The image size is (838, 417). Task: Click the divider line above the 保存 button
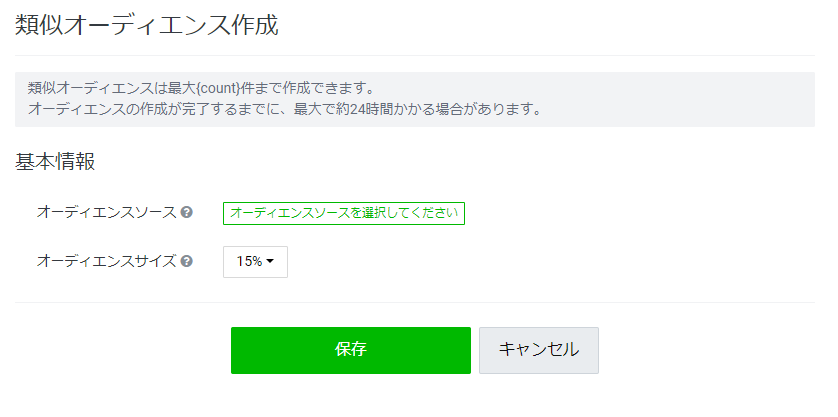pos(415,303)
